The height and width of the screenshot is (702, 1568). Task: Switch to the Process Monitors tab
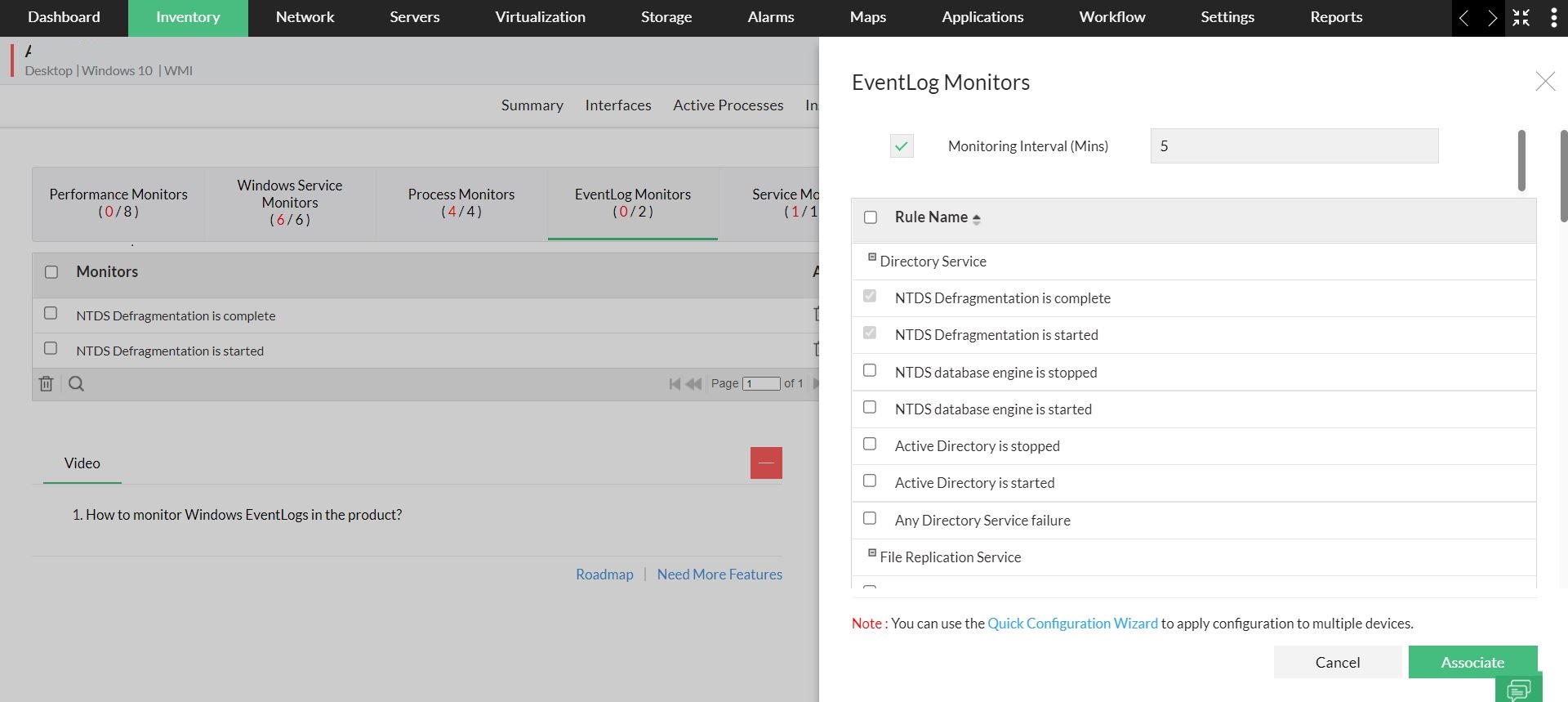point(461,203)
